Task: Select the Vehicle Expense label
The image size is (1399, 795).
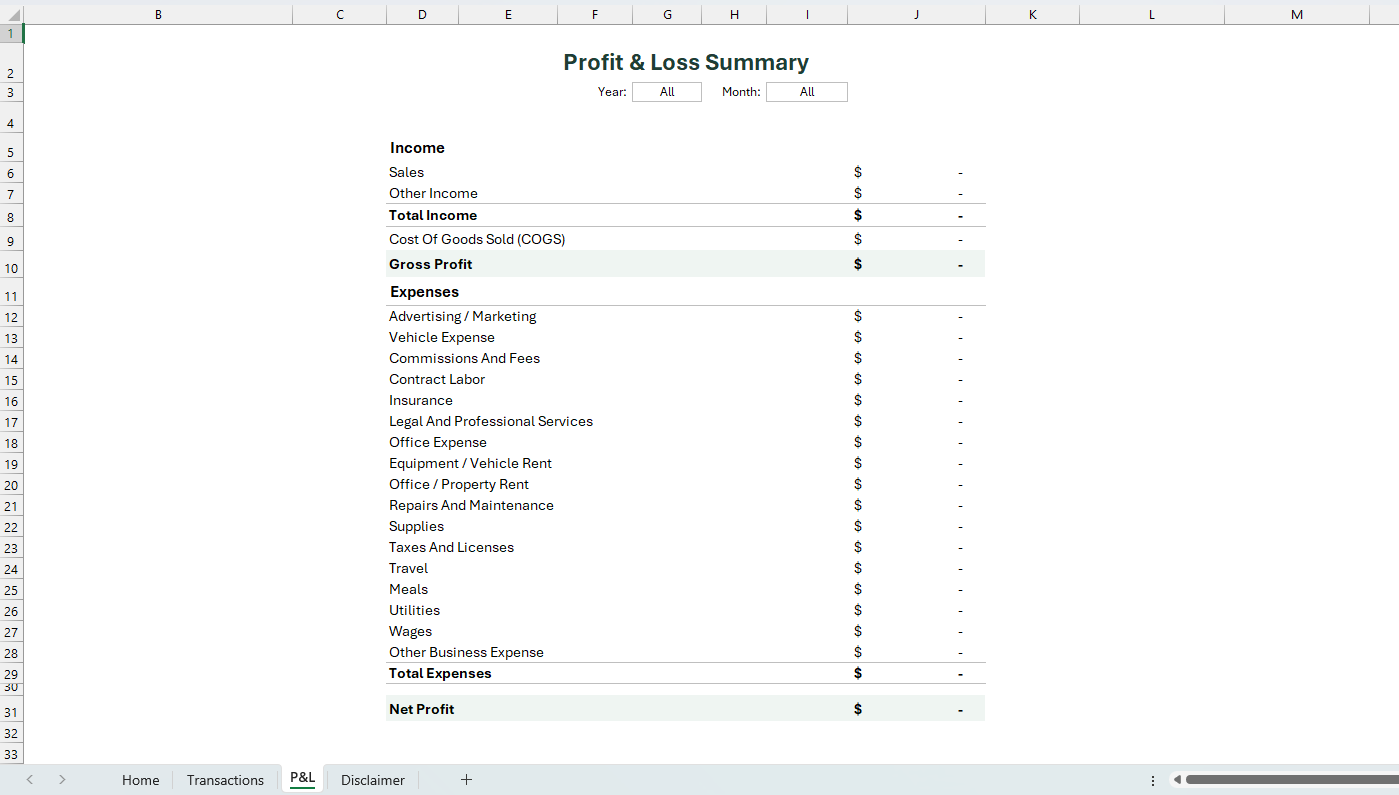Action: point(441,337)
